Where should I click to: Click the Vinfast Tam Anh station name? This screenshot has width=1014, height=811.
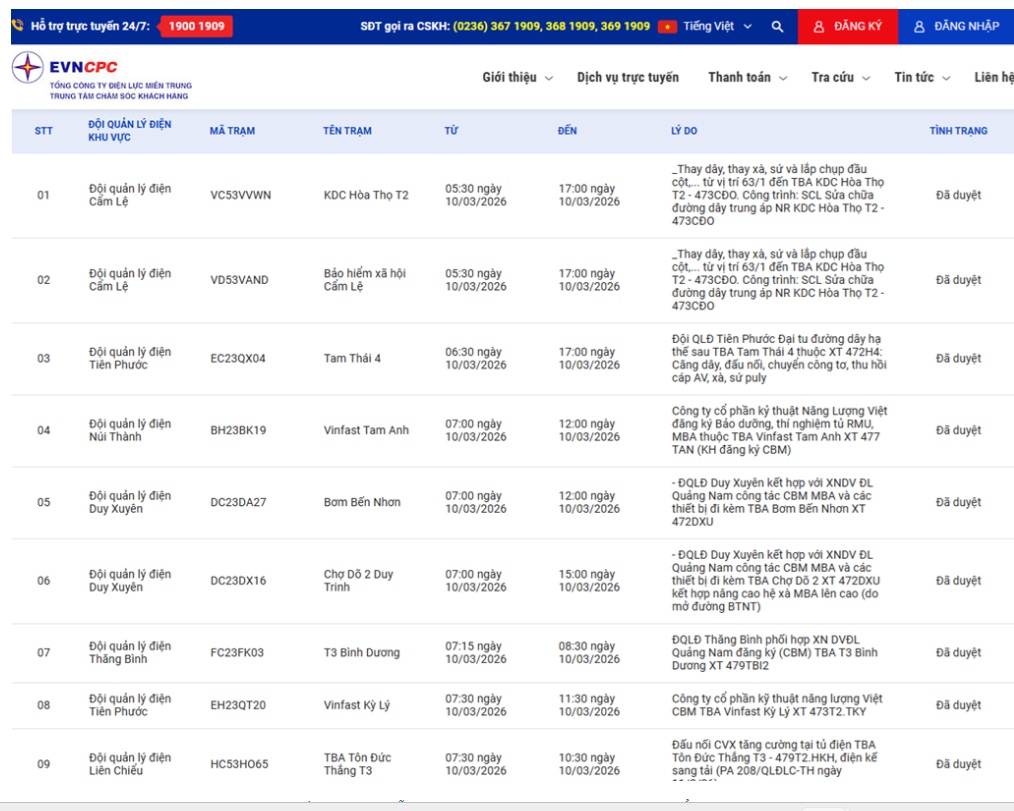(x=366, y=431)
